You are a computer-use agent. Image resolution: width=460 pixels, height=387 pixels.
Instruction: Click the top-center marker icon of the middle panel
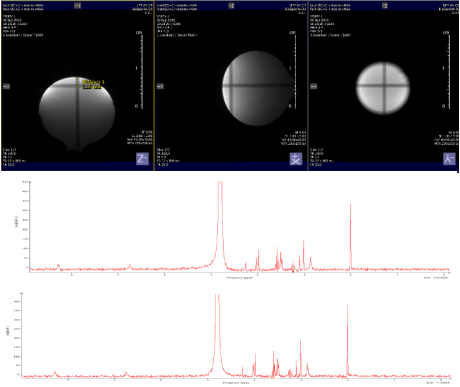tap(231, 5)
